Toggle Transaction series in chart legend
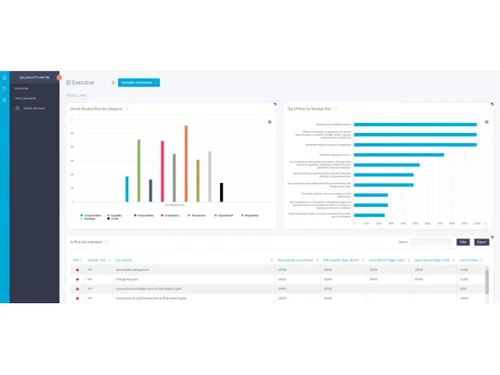The image size is (500, 375). 197,215
